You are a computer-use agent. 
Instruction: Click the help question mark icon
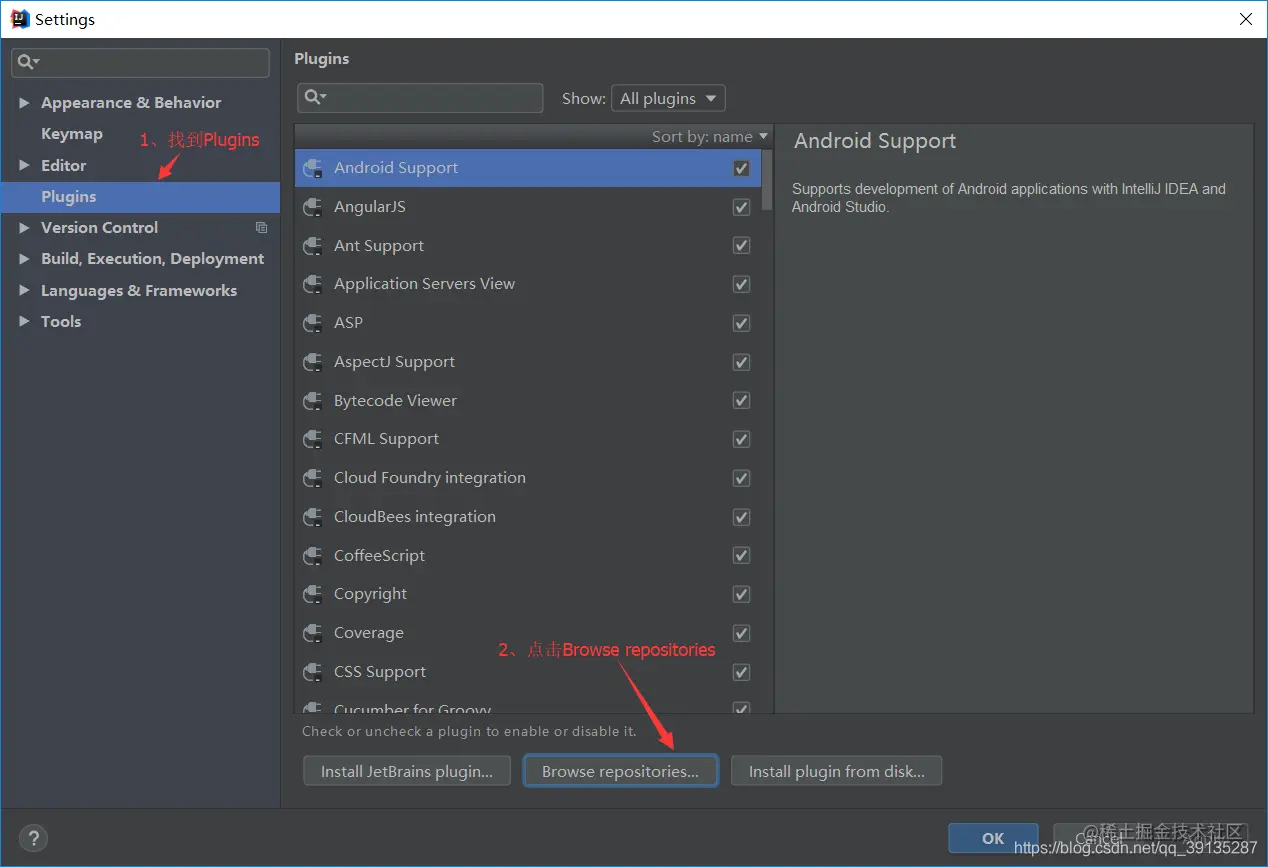tap(33, 838)
